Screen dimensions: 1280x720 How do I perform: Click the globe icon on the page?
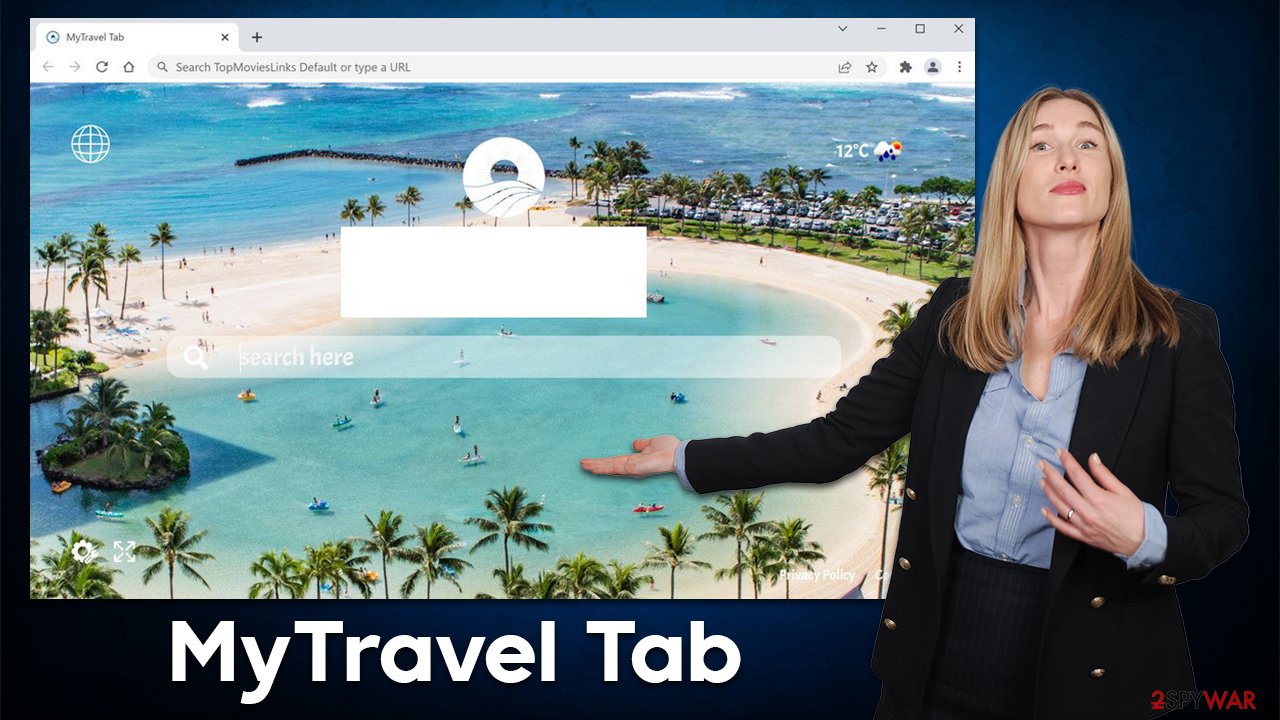point(90,144)
